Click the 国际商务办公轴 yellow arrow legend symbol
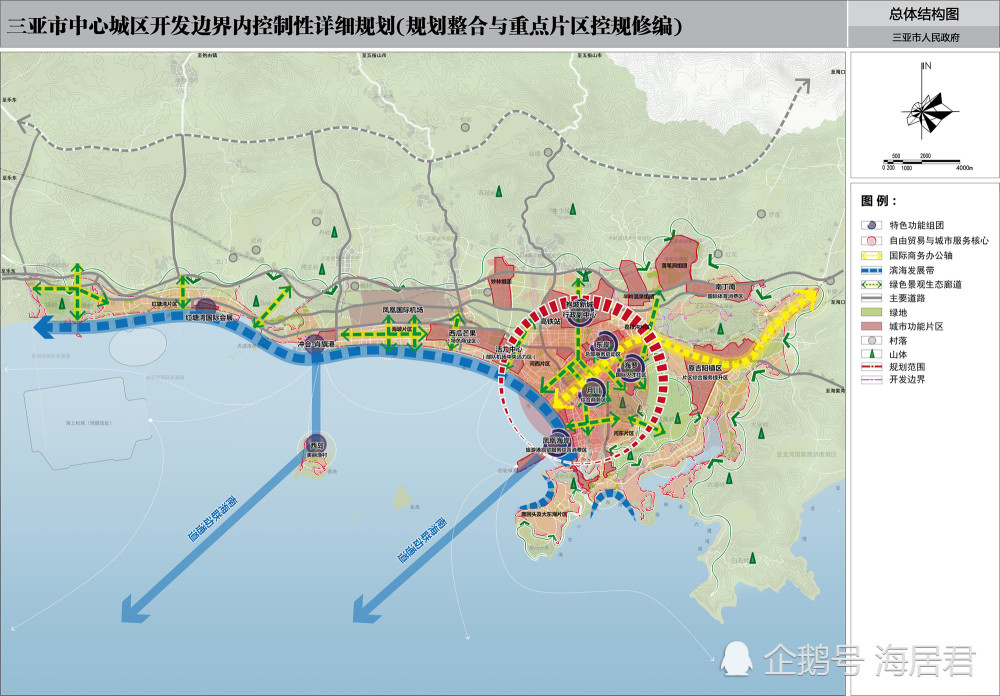This screenshot has height=696, width=1000. point(871,255)
